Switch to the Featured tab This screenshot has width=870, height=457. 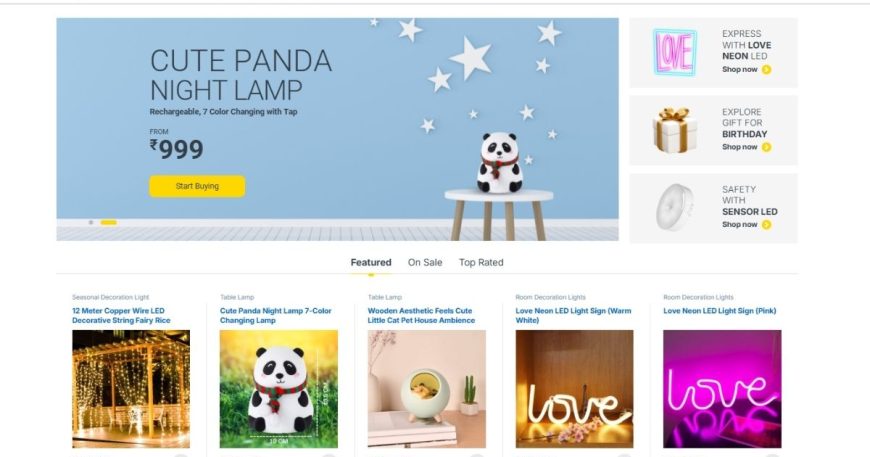(371, 262)
